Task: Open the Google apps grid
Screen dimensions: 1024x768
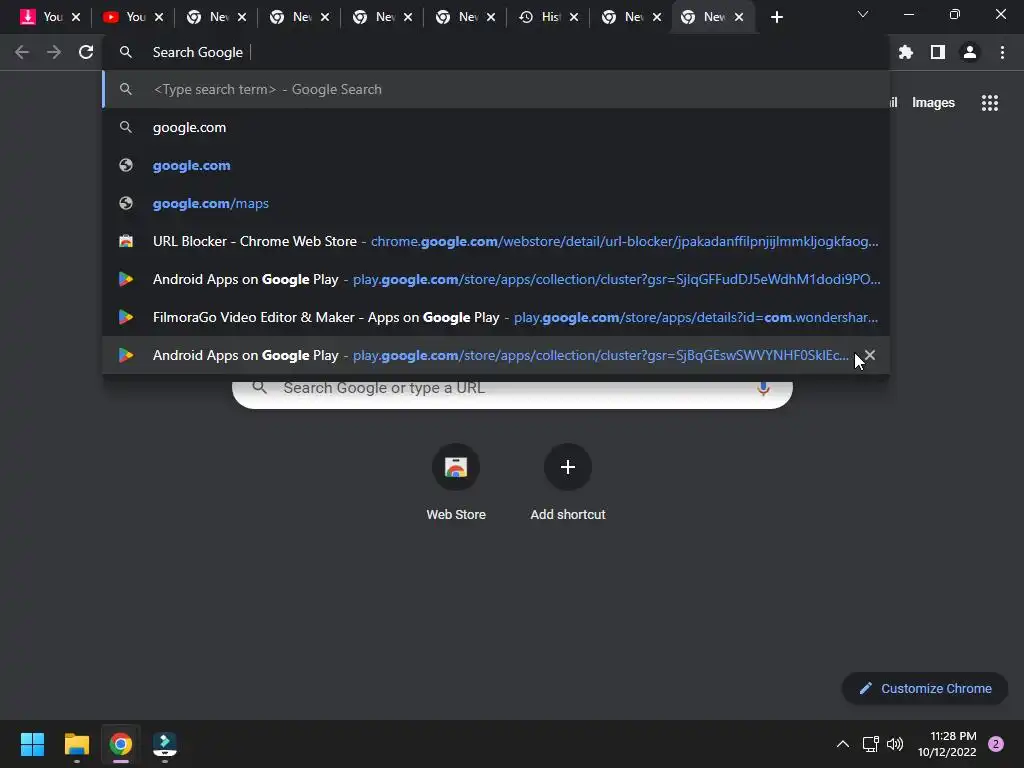Action: point(989,103)
